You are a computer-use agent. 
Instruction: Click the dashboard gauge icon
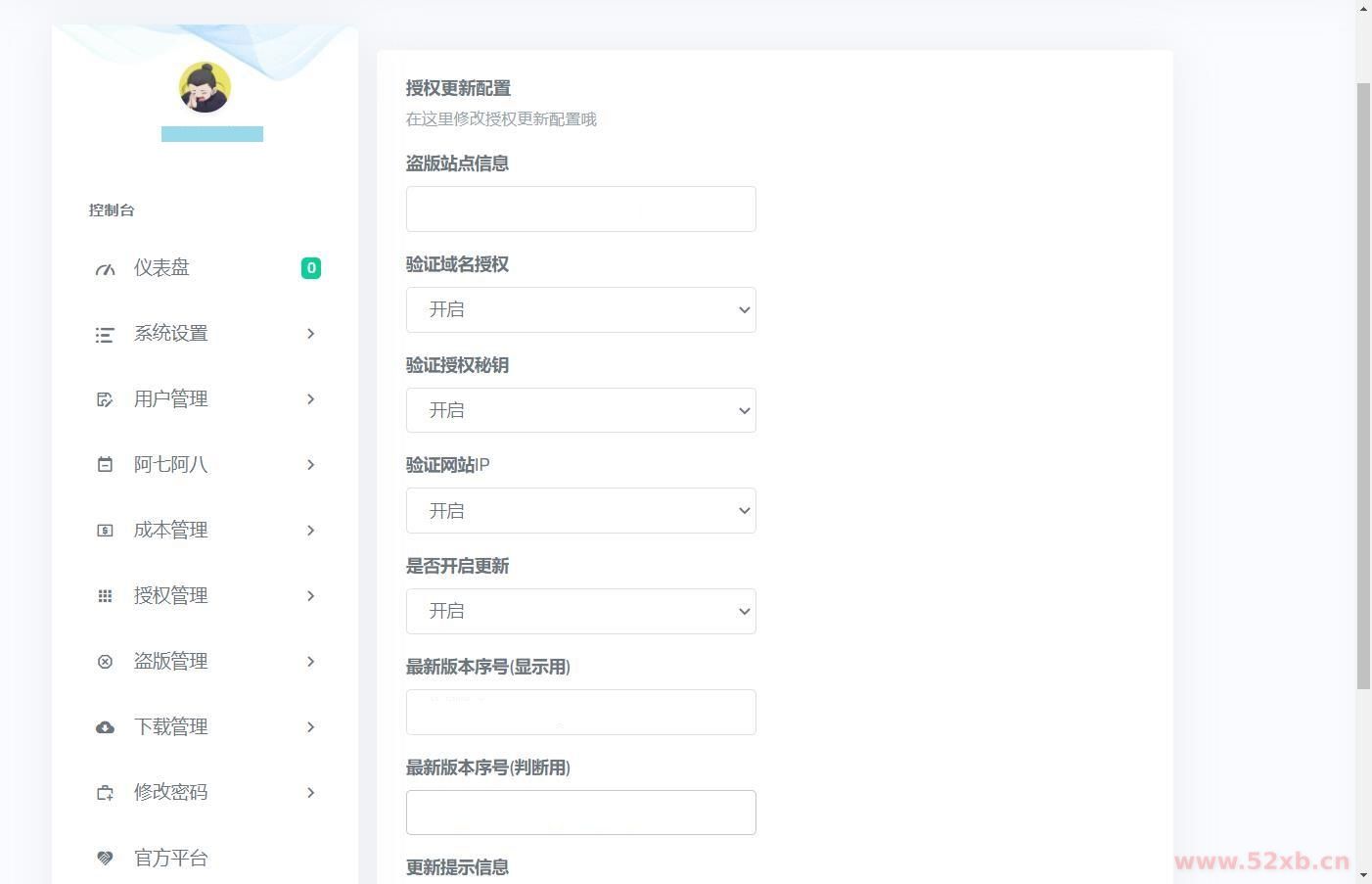click(x=105, y=269)
